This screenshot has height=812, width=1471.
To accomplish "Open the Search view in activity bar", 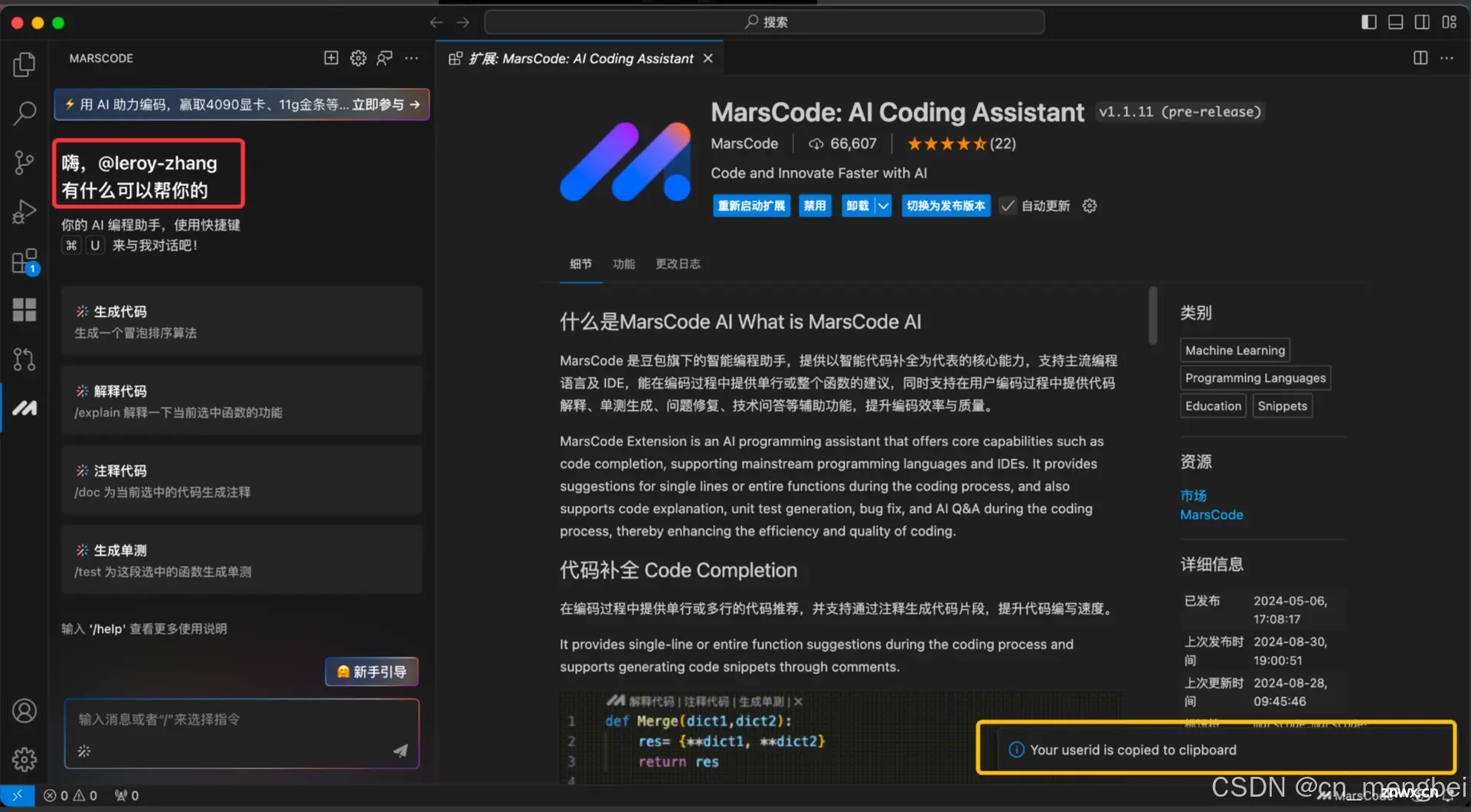I will coord(25,113).
